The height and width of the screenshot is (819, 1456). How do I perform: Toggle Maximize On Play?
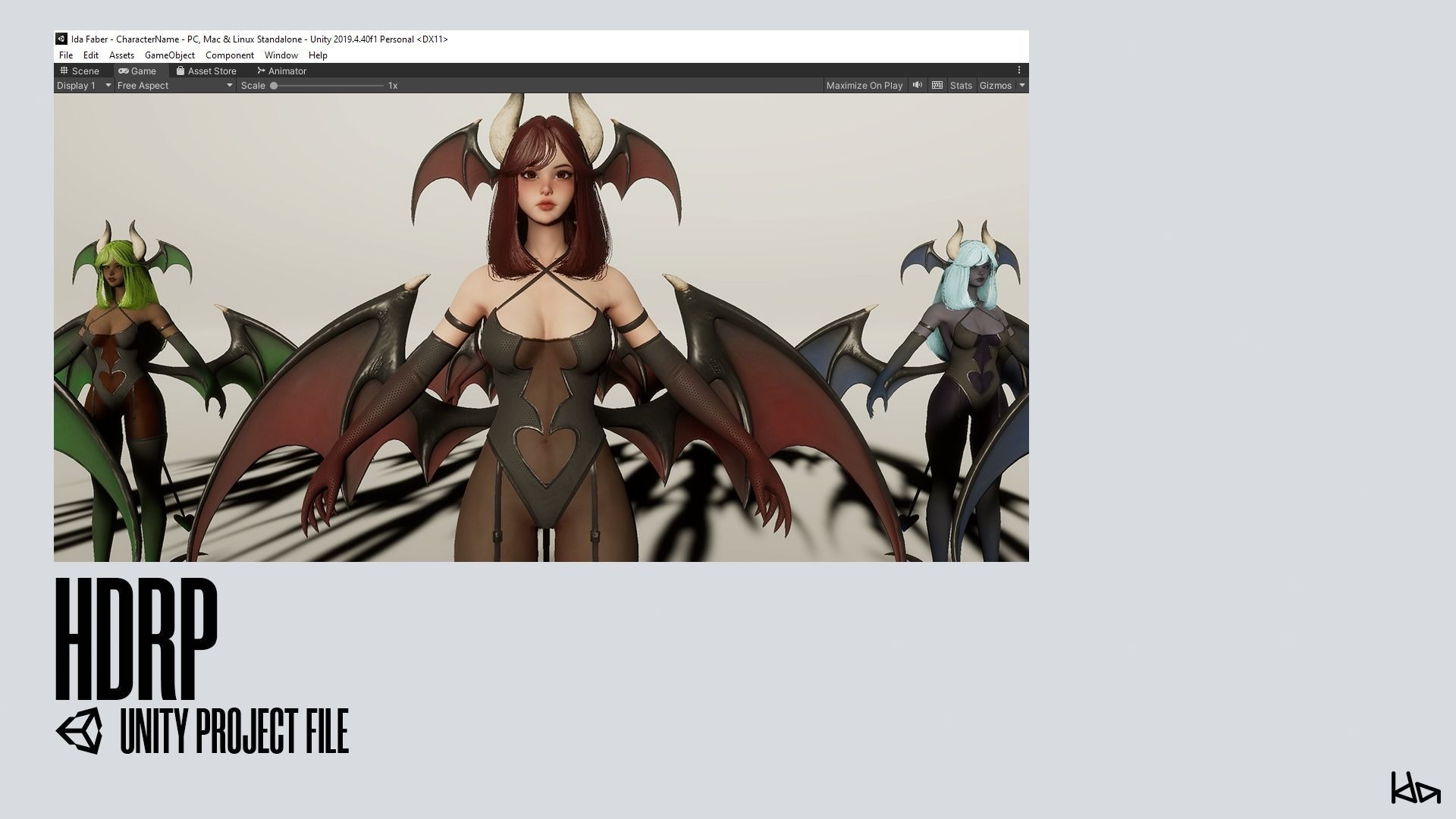864,86
